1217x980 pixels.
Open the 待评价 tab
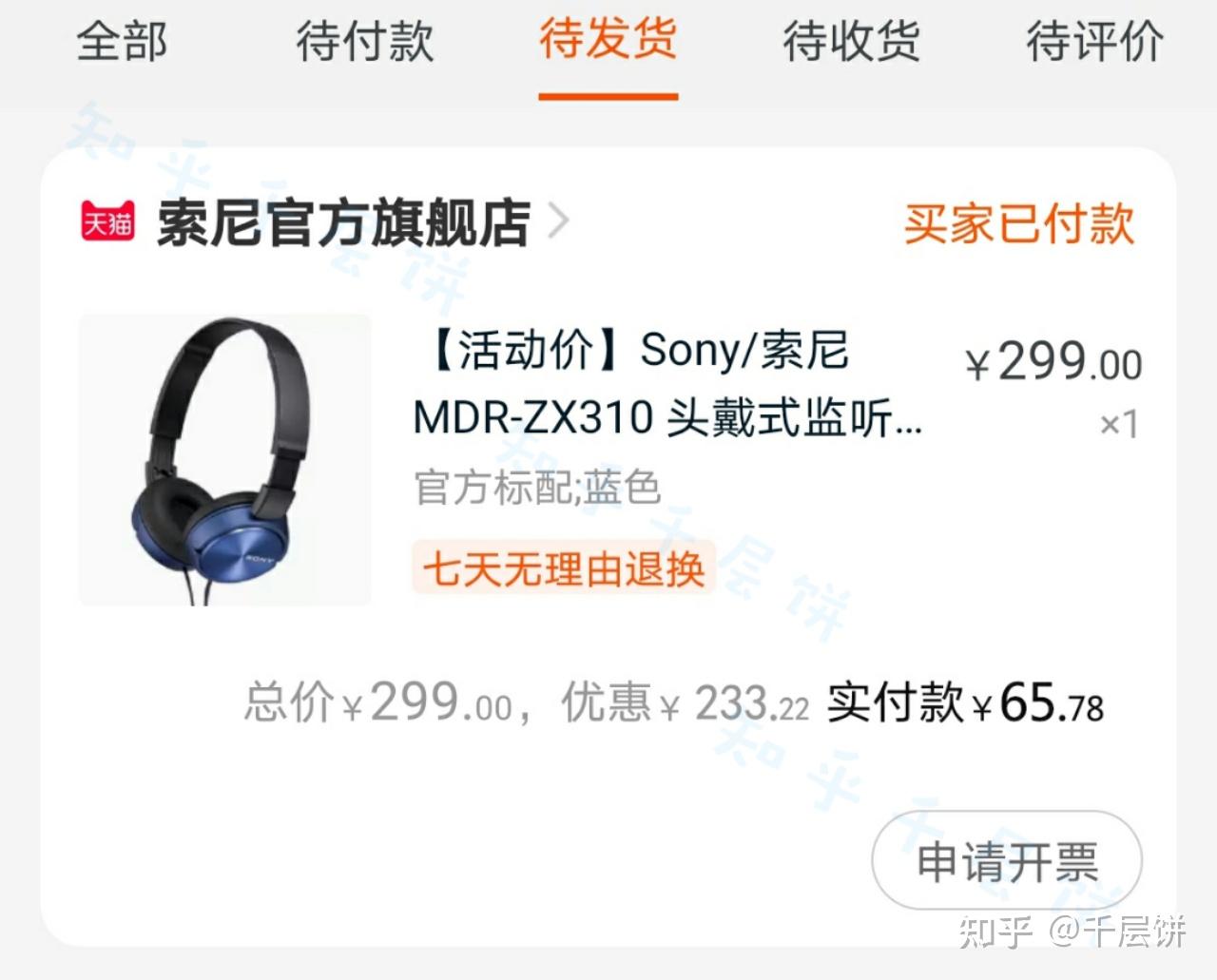point(1094,42)
